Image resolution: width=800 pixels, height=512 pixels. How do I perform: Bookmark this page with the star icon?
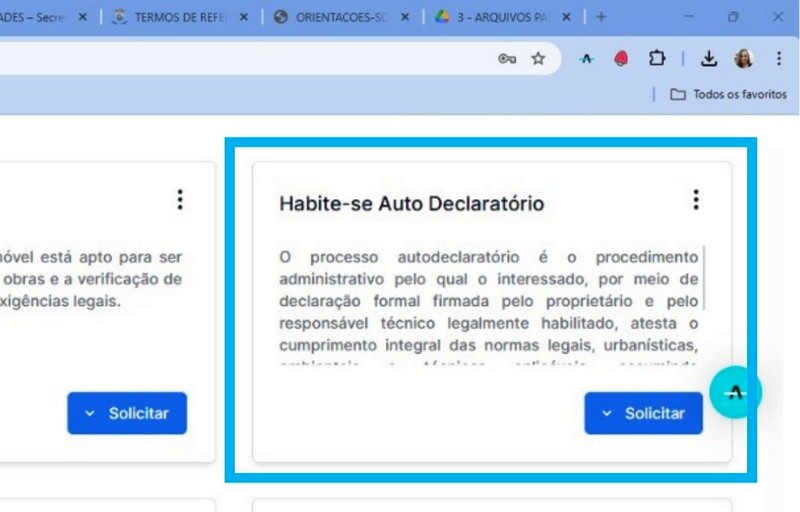(538, 59)
